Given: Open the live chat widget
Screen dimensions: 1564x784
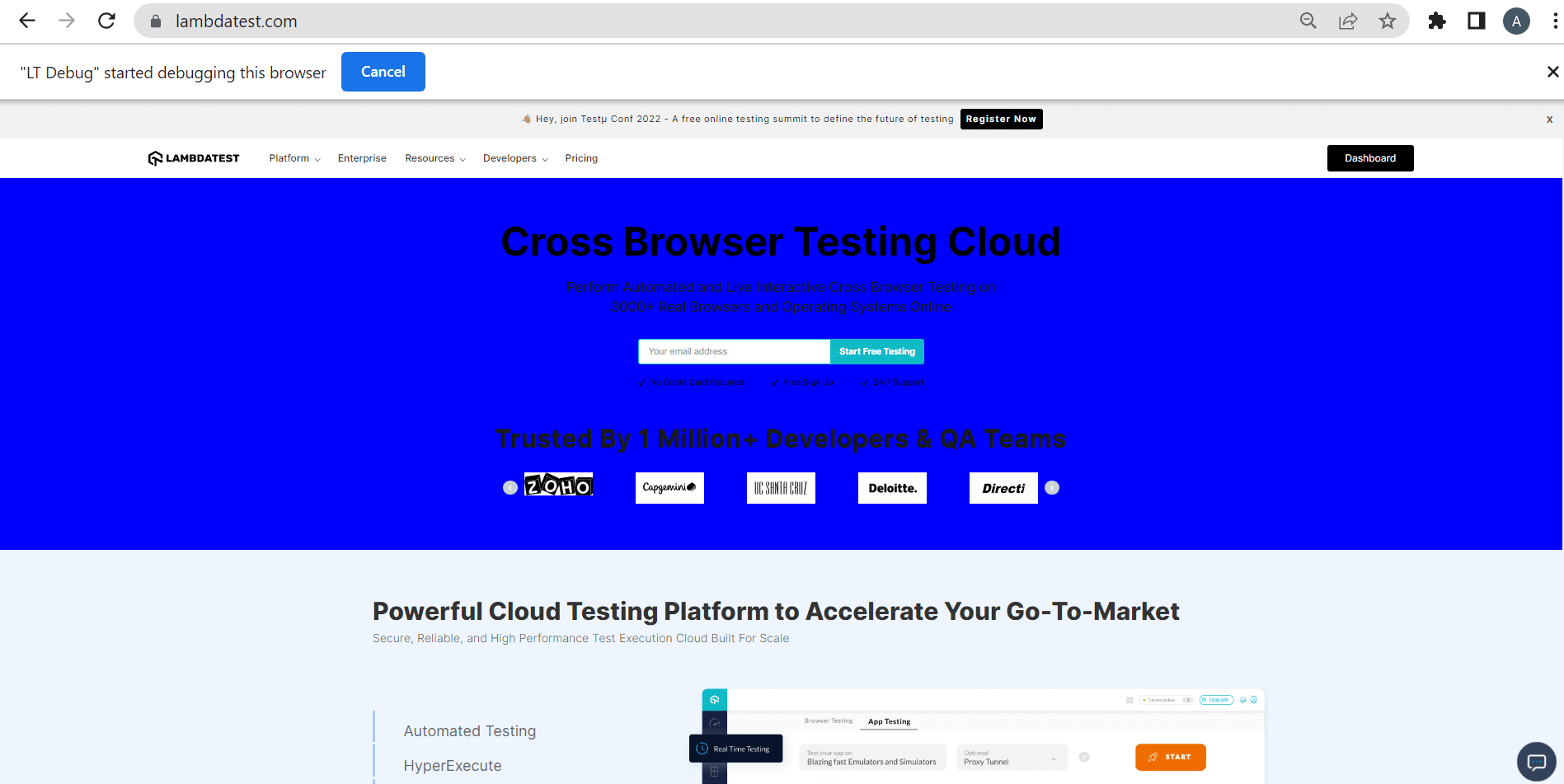Looking at the screenshot, I should [x=1536, y=762].
